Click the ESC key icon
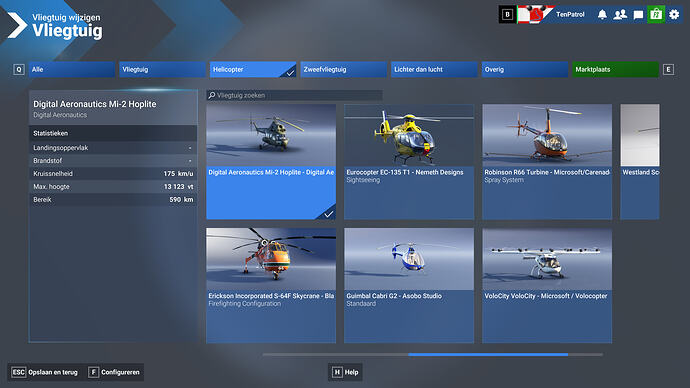This screenshot has width=690, height=388. coord(18,372)
